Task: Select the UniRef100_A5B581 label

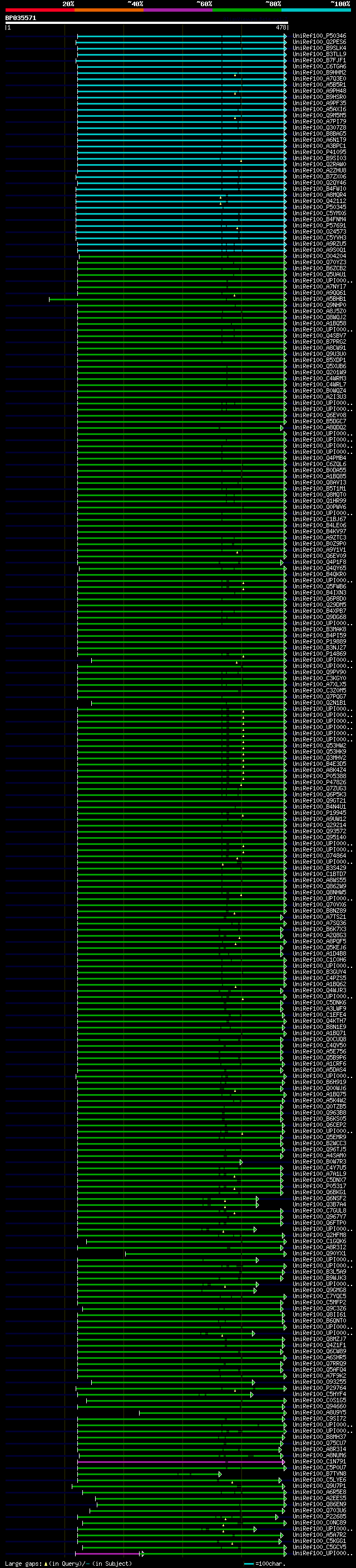Action: tap(319, 85)
